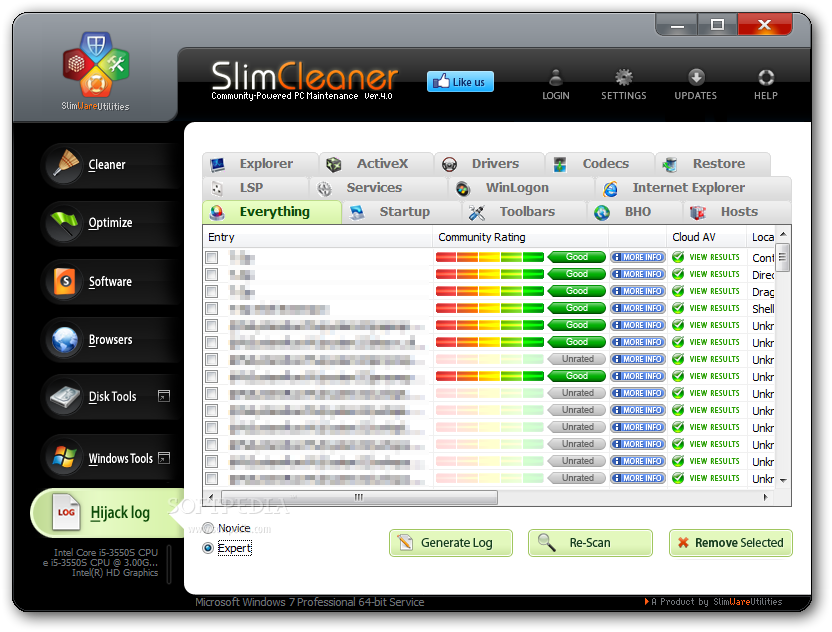Image resolution: width=832 pixels, height=632 pixels.
Task: Open Help via the lifebuoy icon
Action: [766, 77]
